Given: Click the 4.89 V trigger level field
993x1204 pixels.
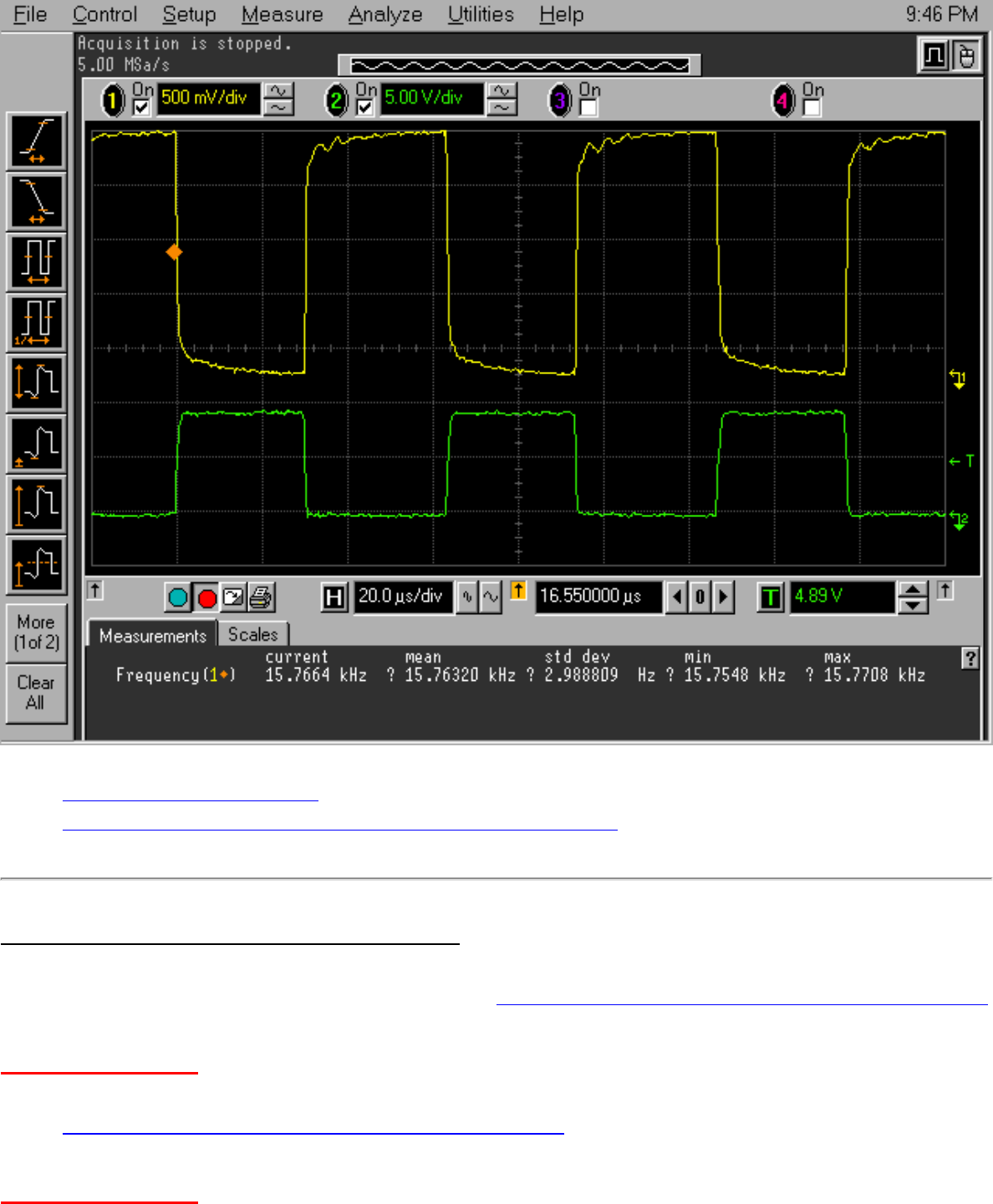Looking at the screenshot, I should (x=843, y=597).
